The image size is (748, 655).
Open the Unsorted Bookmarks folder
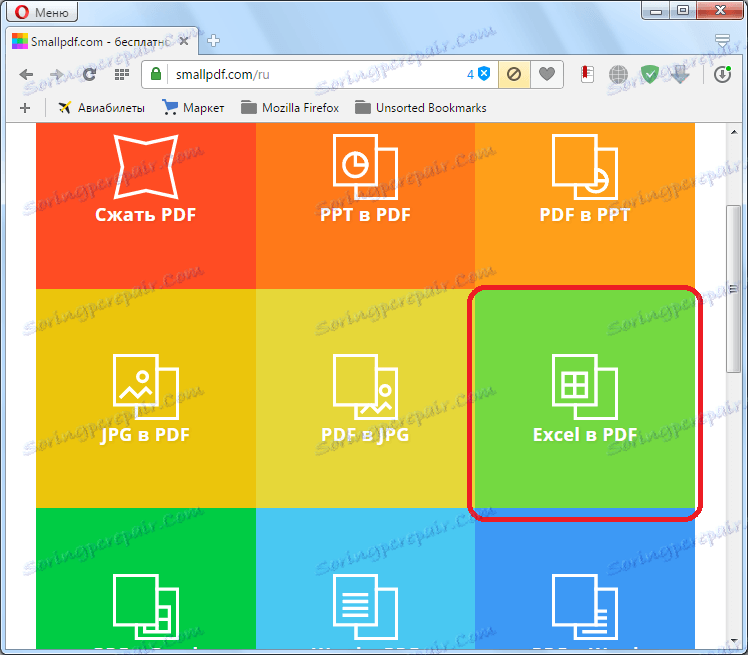pos(421,108)
